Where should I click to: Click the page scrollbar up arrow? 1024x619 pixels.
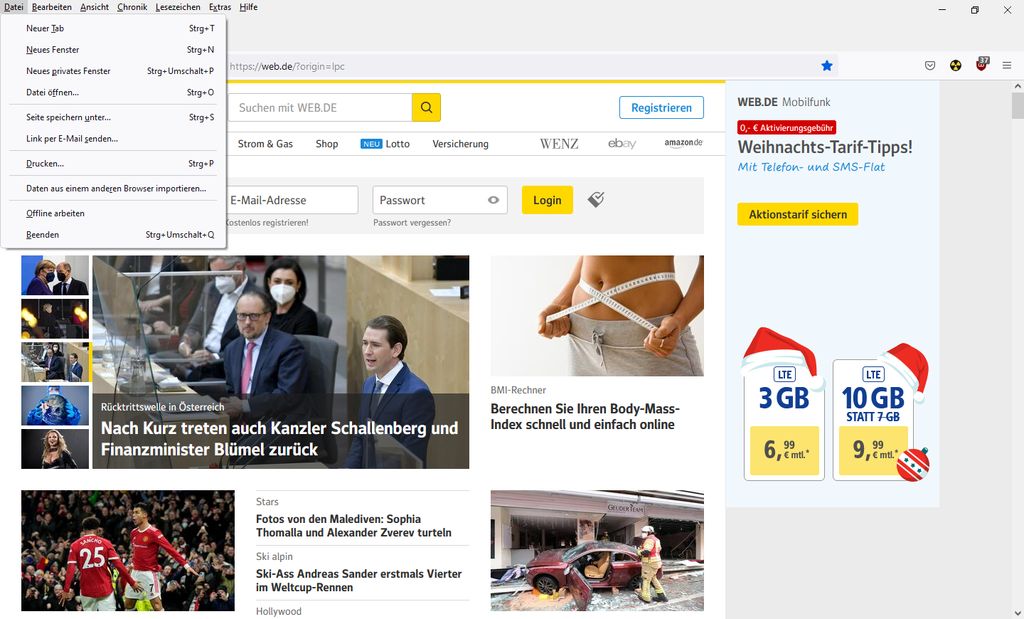1017,86
